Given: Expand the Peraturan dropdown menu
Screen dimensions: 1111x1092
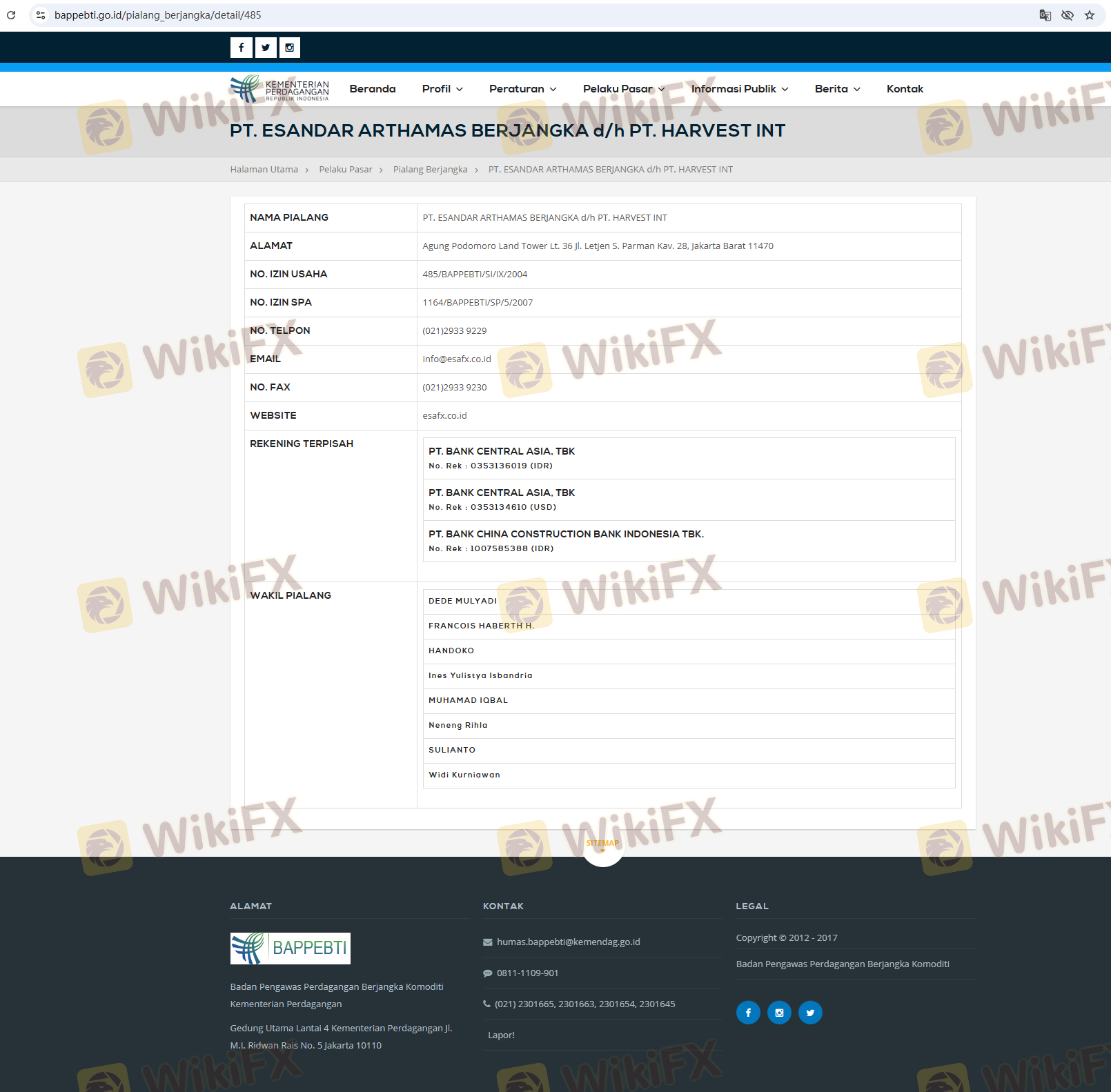Looking at the screenshot, I should pyautogui.click(x=522, y=89).
